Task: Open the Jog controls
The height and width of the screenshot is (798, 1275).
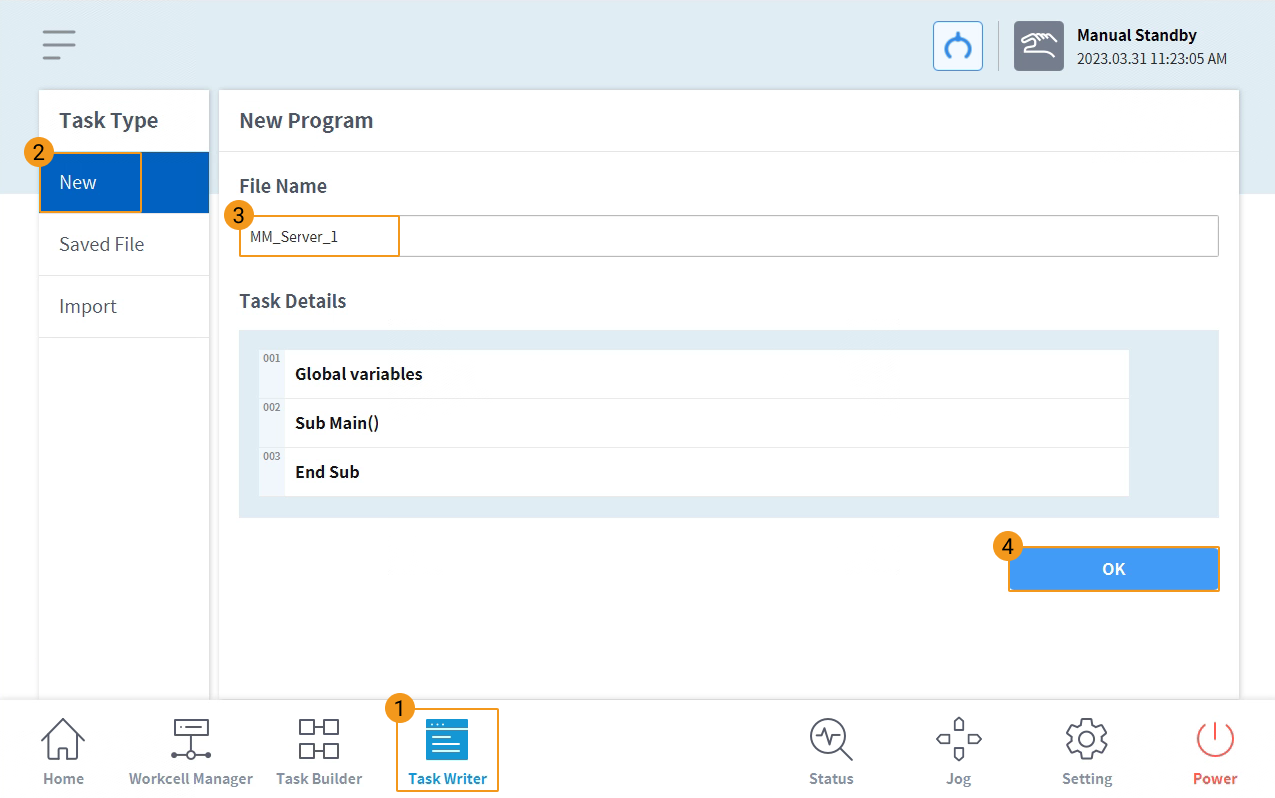Action: [958, 751]
